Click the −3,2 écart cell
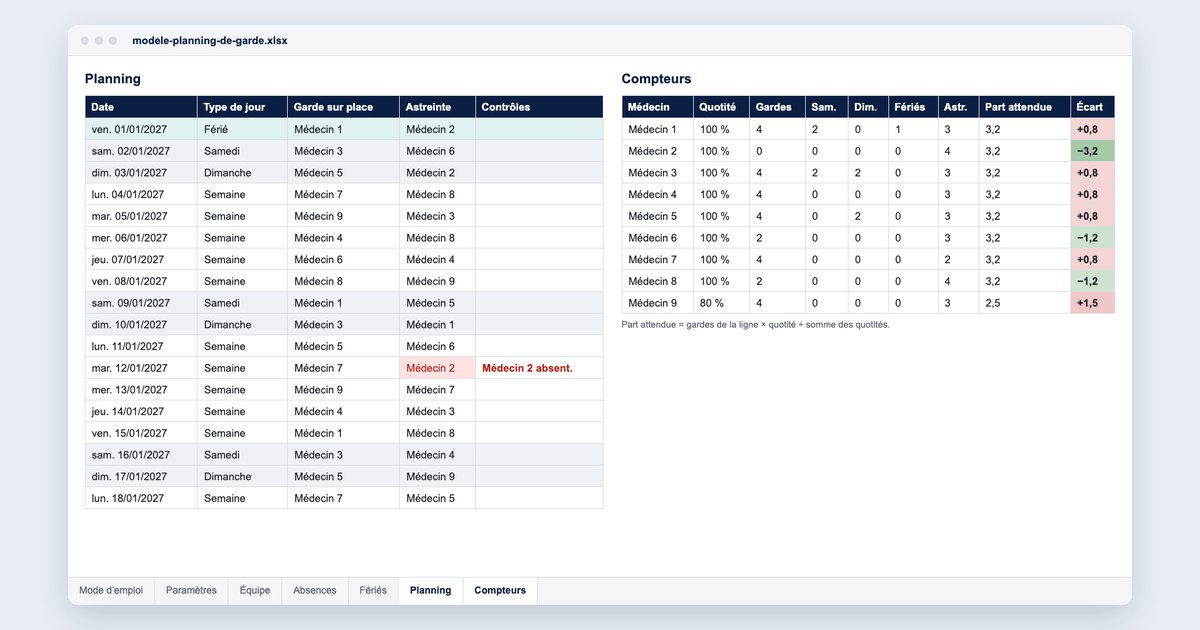The width and height of the screenshot is (1200, 630). (1092, 151)
